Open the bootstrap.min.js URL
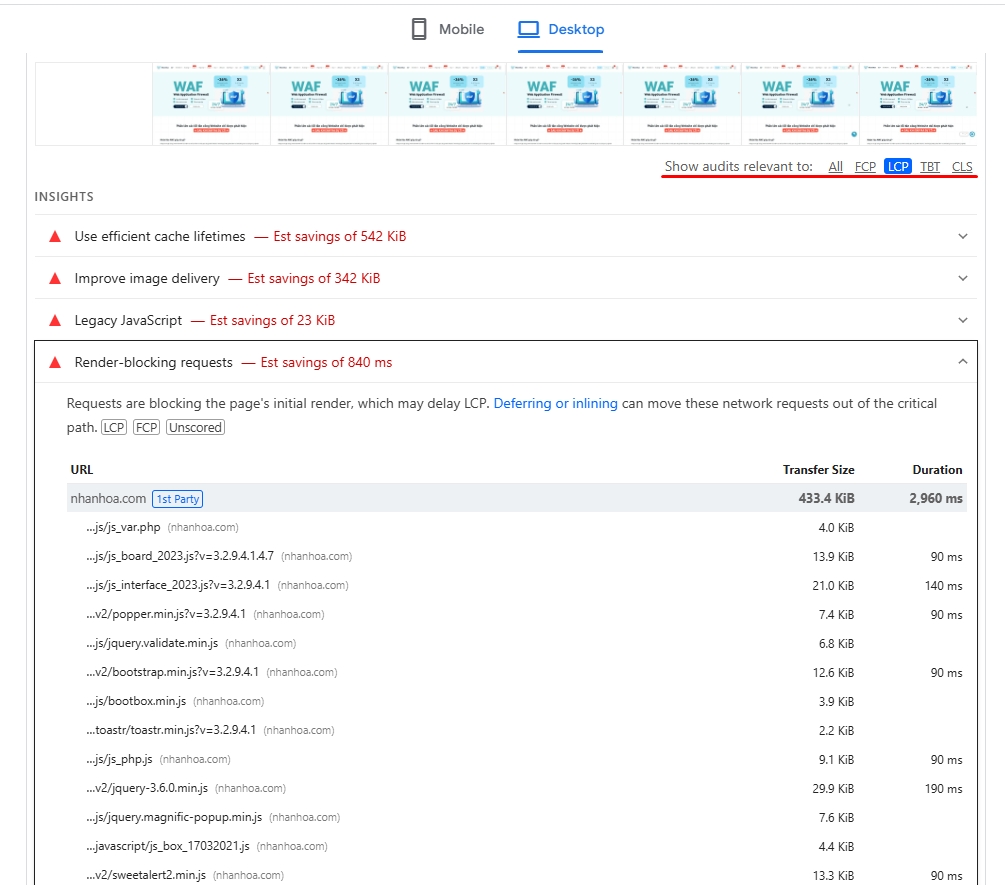 172,672
